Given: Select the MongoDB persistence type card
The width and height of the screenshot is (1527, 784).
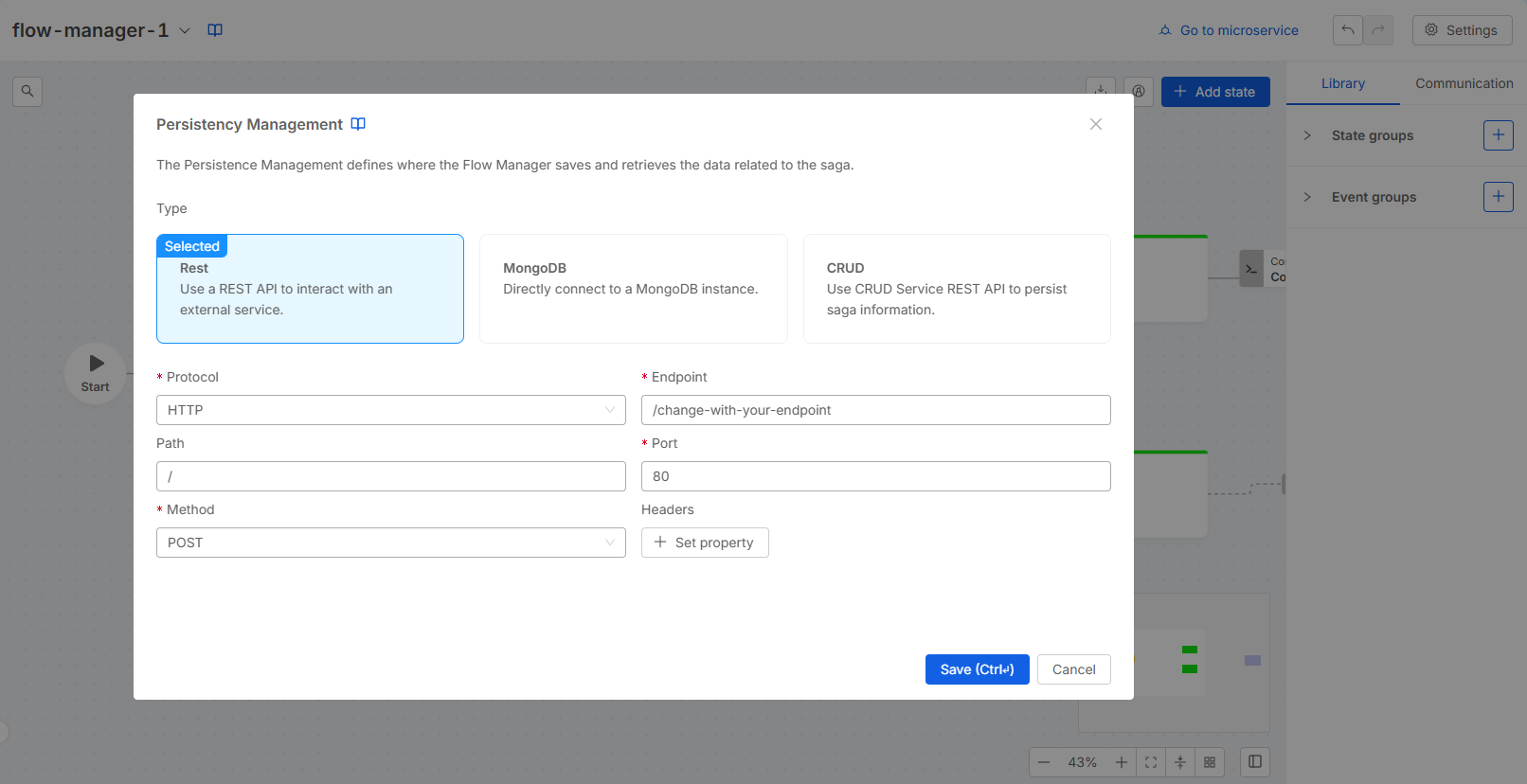Looking at the screenshot, I should coord(633,289).
